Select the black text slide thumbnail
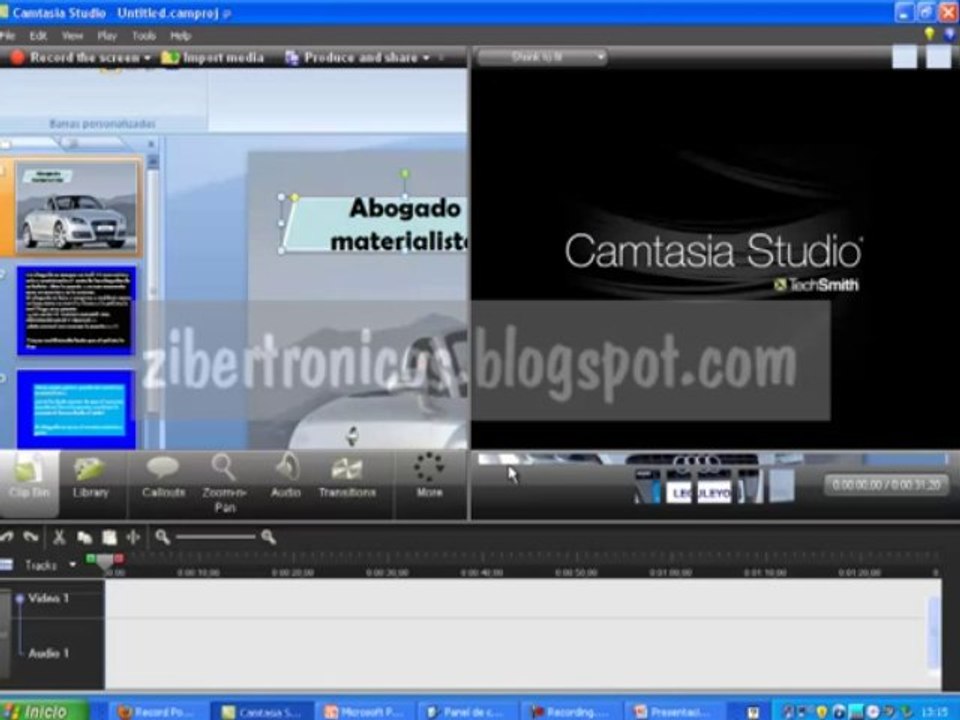Image resolution: width=960 pixels, height=720 pixels. (x=76, y=310)
